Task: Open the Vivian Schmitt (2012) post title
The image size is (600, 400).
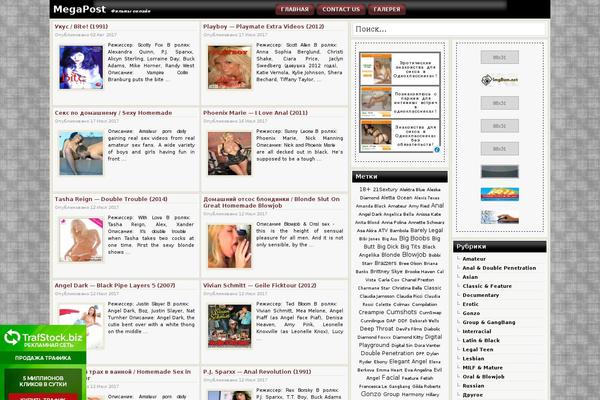Action: pyautogui.click(x=260, y=286)
